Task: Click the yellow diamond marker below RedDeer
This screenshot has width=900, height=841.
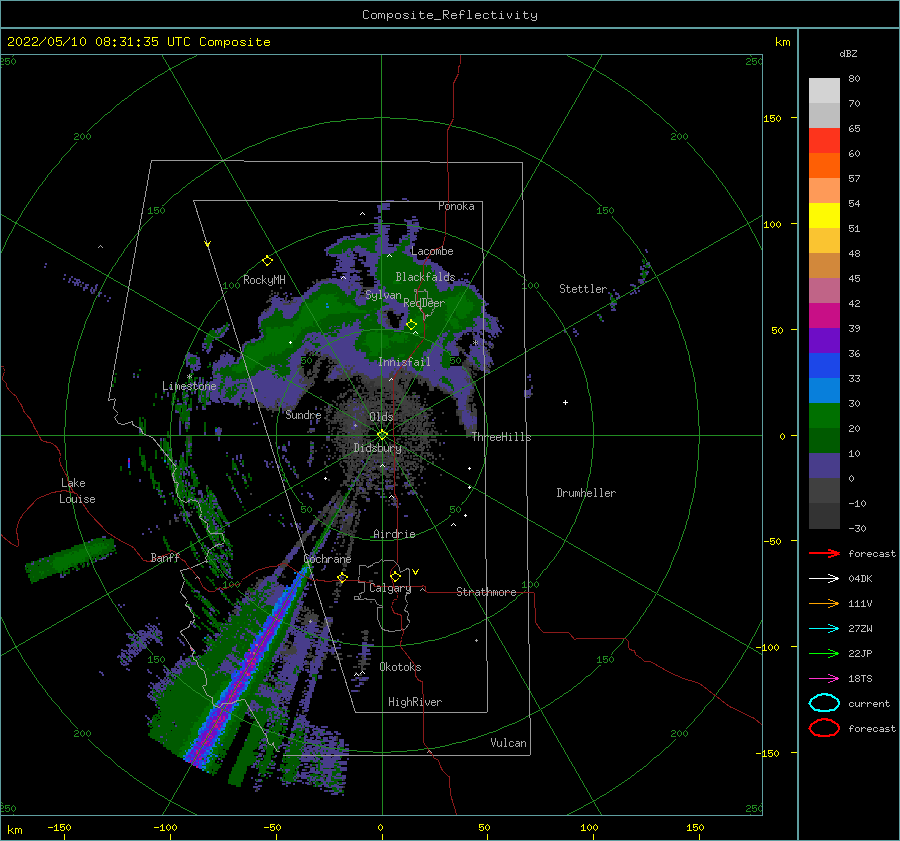Action: pos(411,325)
